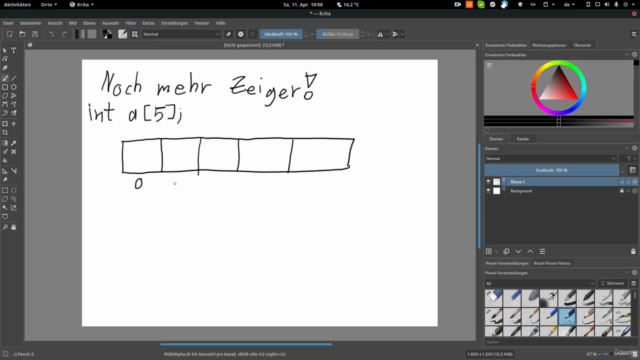Select the Calligraphy tool
Image resolution: width=640 pixels, height=360 pixels.
pyautogui.click(x=5, y=68)
